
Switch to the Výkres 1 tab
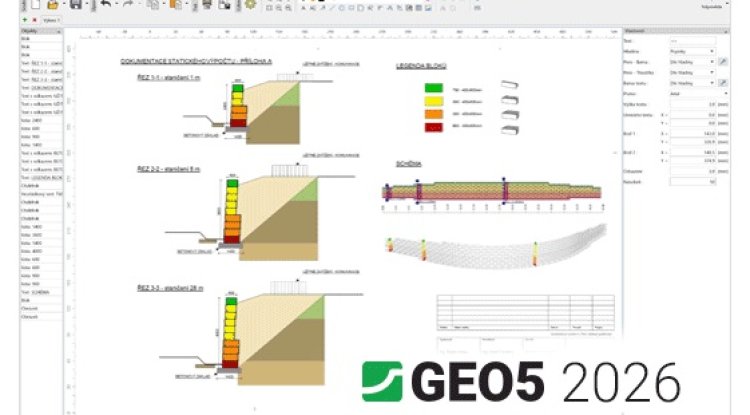point(51,20)
